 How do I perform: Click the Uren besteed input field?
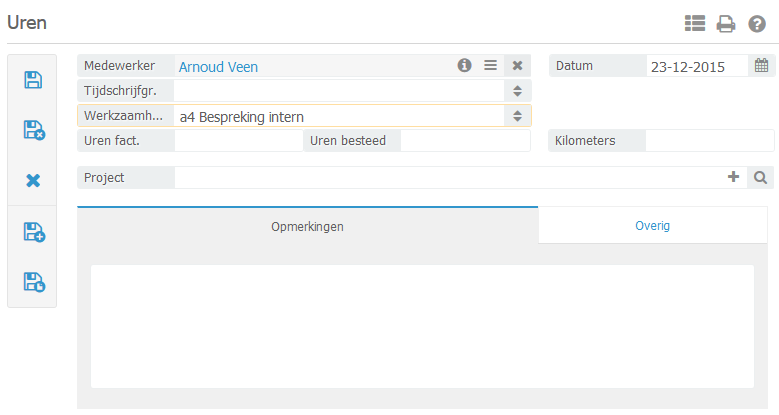465,141
